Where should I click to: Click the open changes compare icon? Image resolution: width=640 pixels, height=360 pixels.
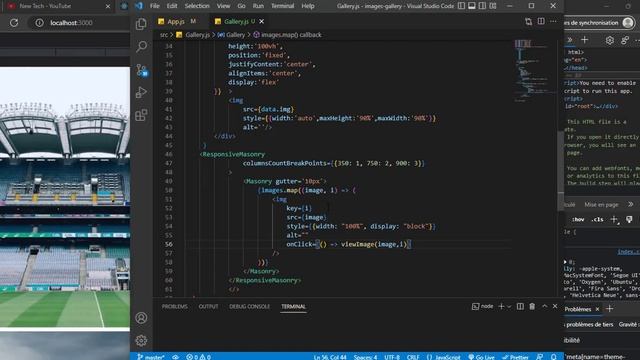click(x=529, y=21)
